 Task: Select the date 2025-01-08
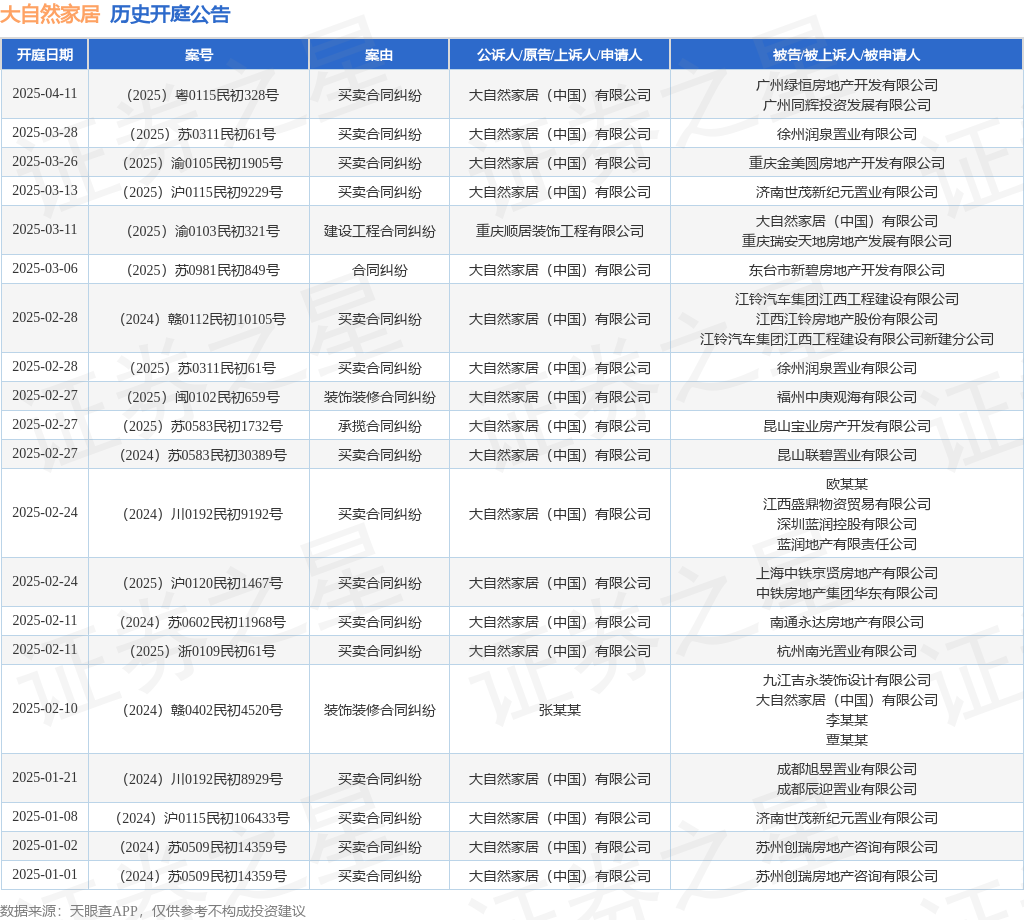pyautogui.click(x=44, y=817)
